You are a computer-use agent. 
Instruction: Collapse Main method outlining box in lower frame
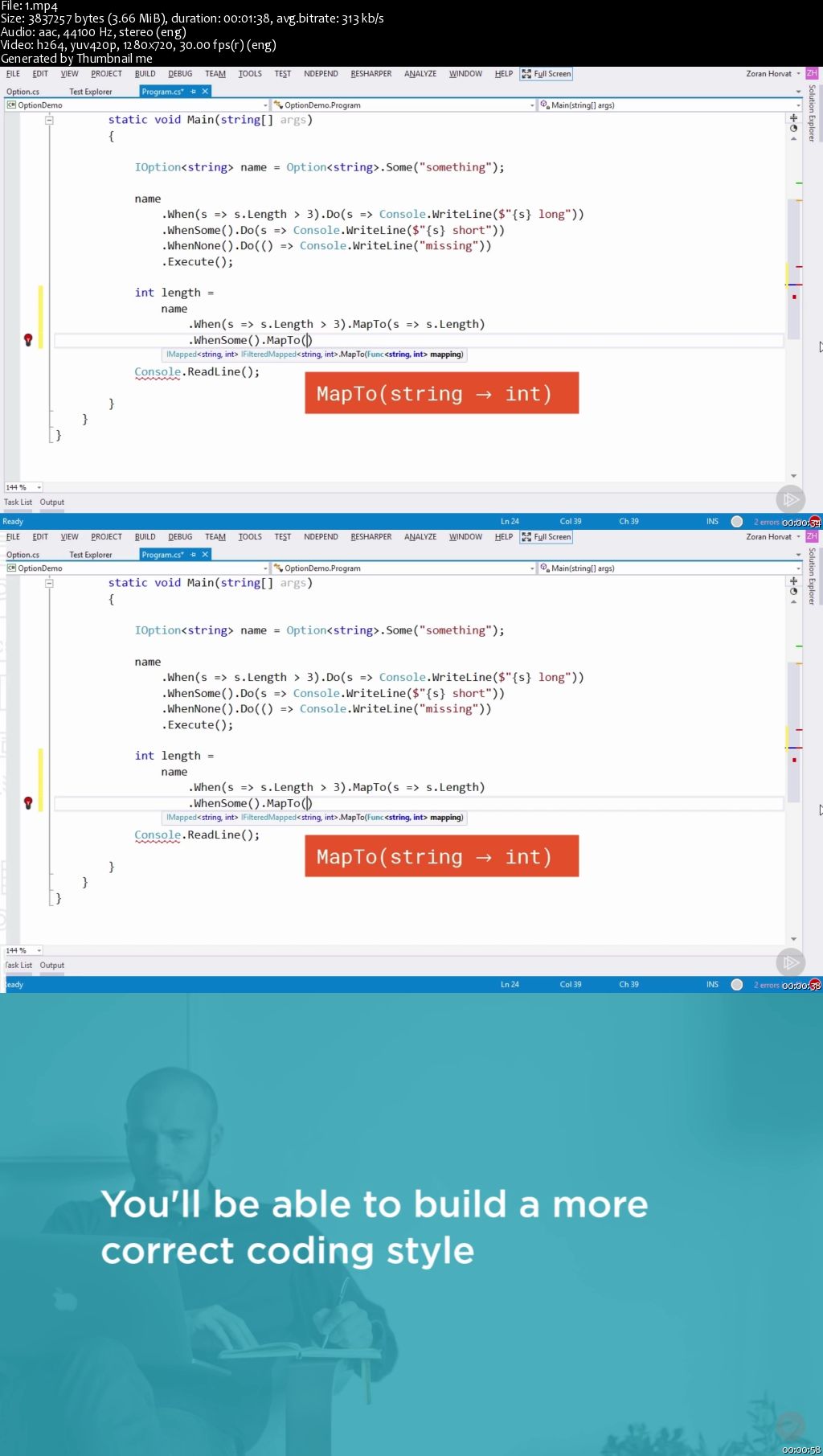(49, 583)
